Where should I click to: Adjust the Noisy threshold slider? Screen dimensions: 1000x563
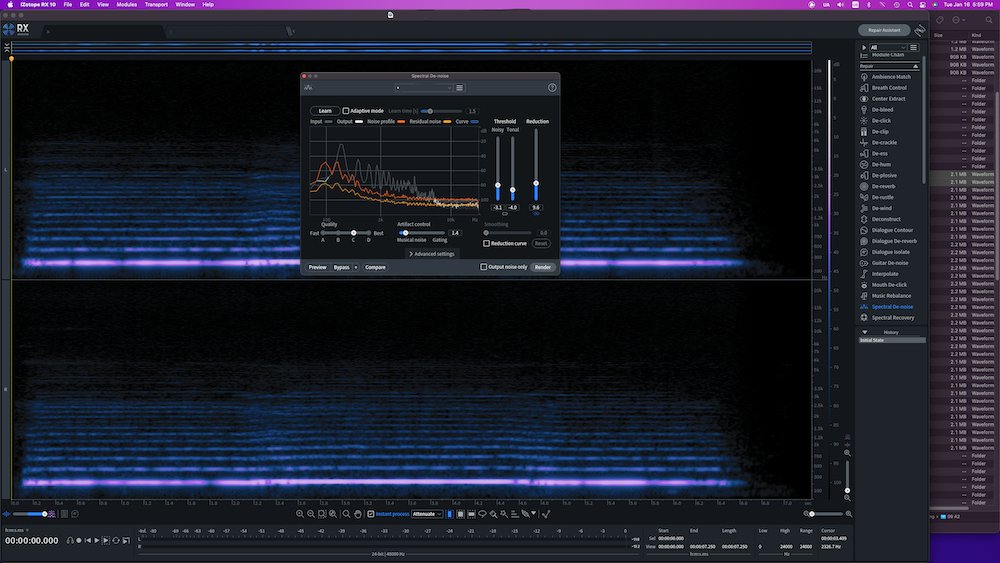pyautogui.click(x=498, y=185)
